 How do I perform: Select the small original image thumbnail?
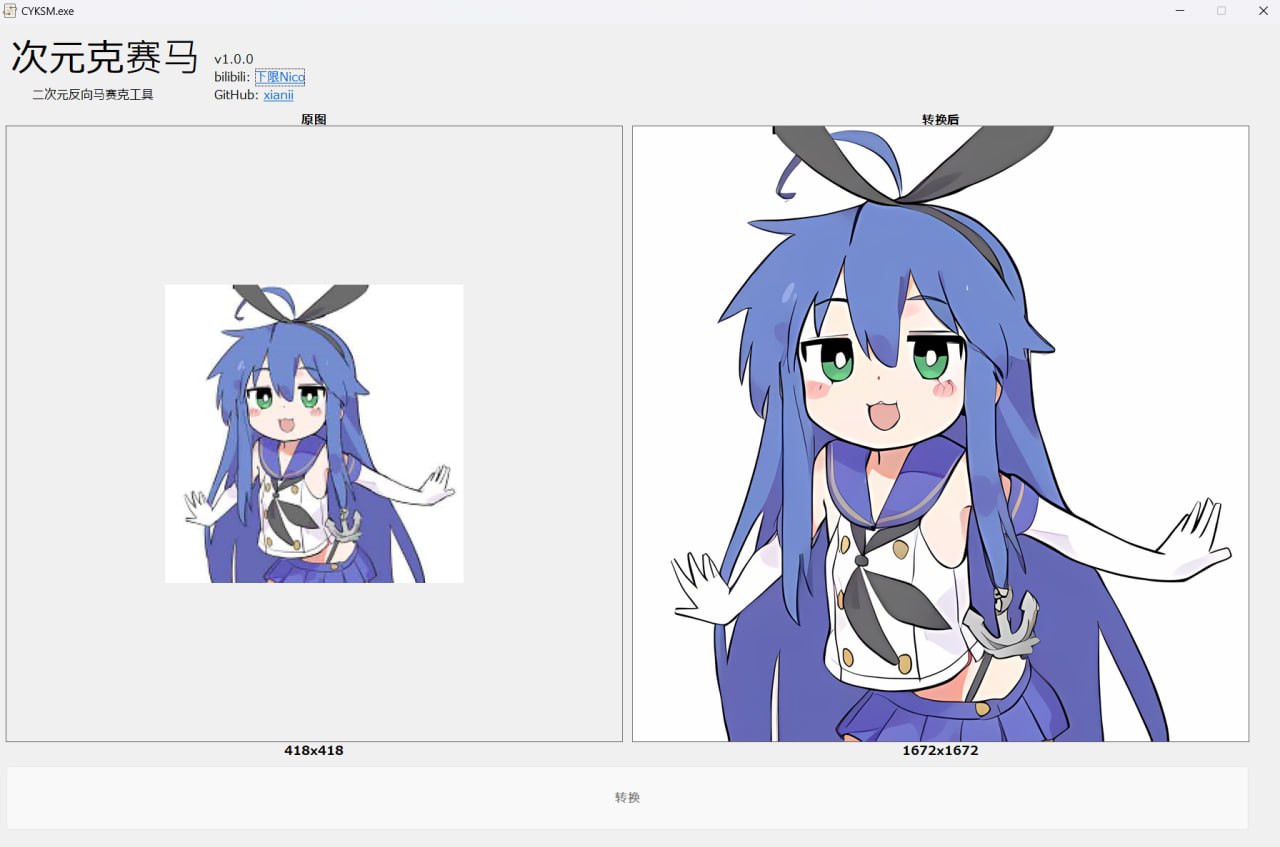point(314,433)
